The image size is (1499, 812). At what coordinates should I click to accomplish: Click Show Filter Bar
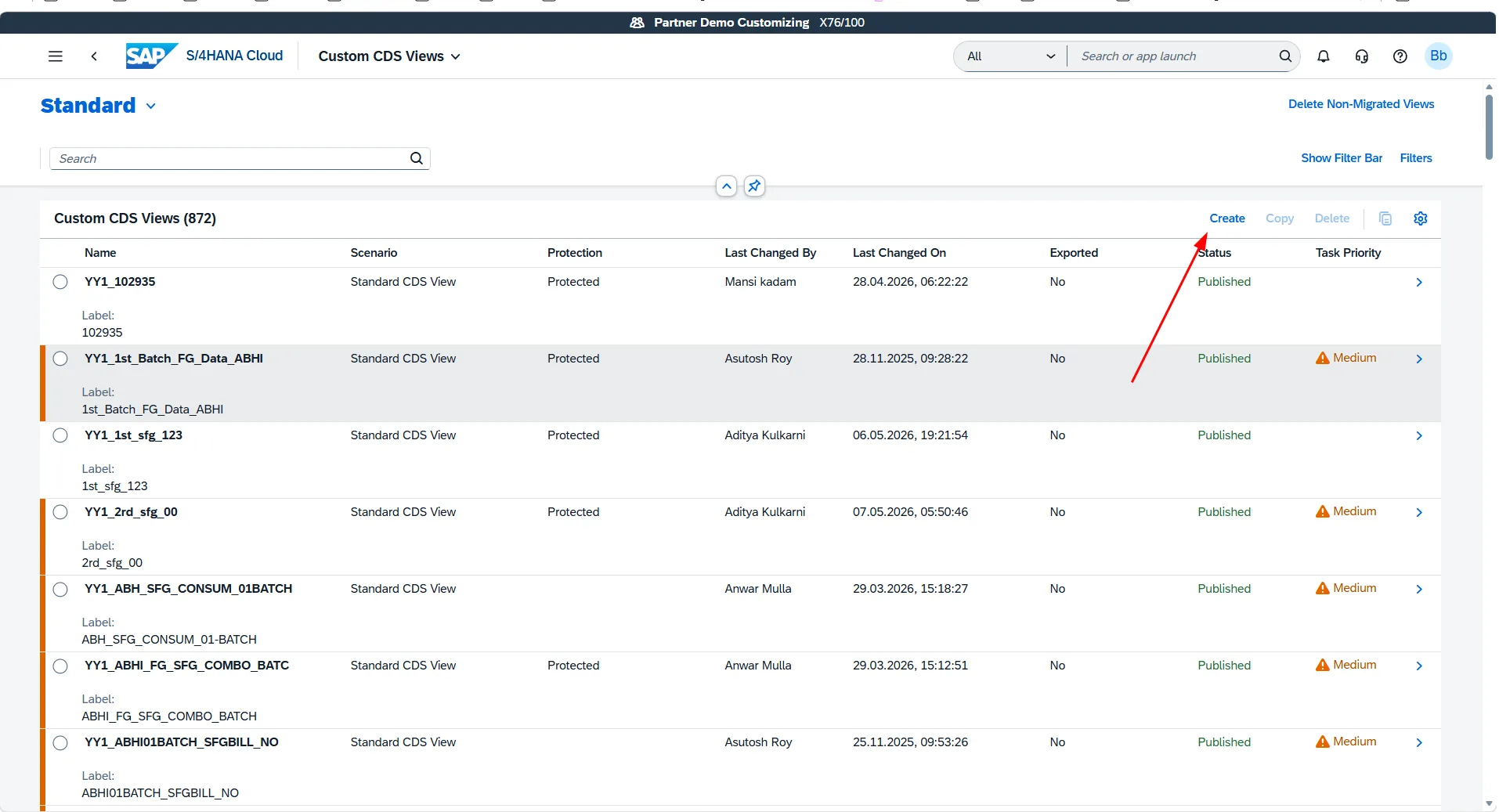[1342, 158]
